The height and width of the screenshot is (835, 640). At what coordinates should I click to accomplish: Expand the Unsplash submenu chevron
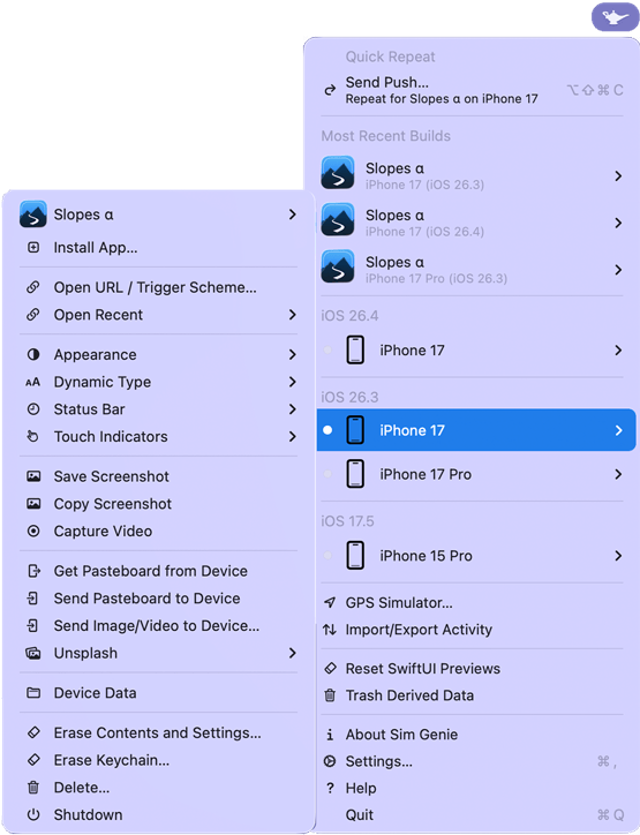(292, 653)
